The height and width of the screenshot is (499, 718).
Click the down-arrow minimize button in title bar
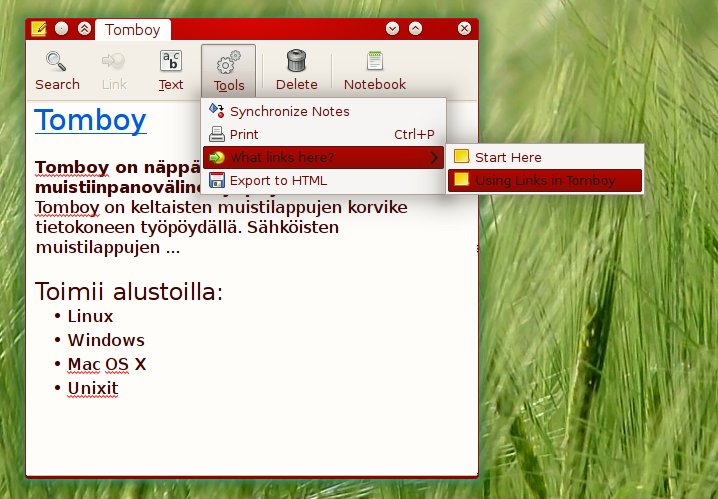pos(392,28)
